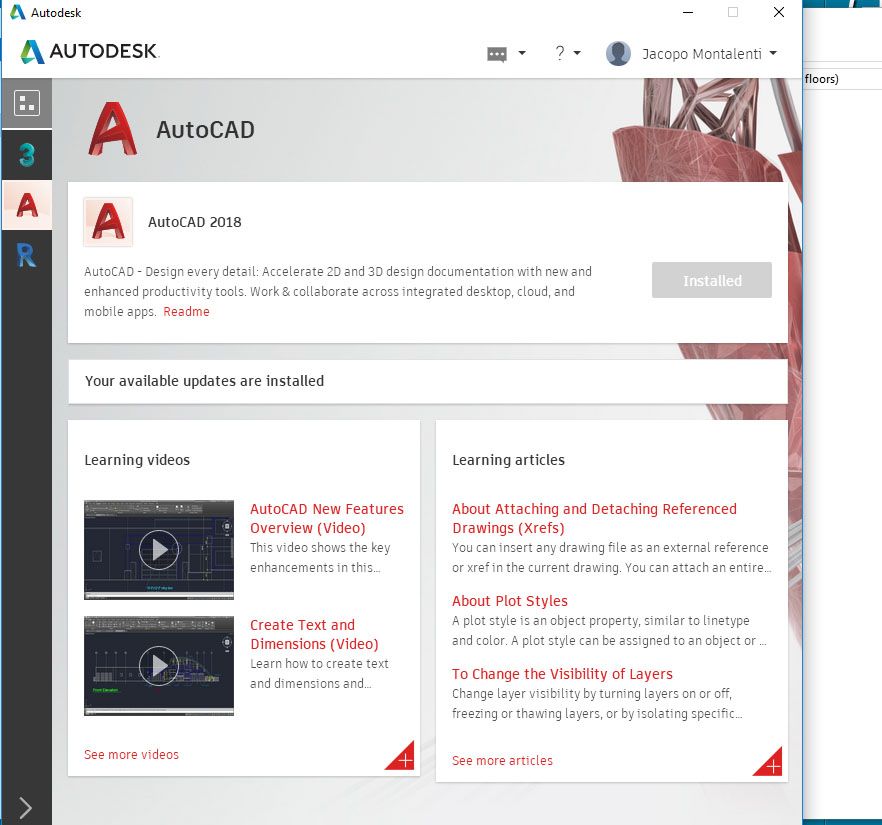Play the Create Text and Dimensions video thumbnail
The image size is (882, 825).
click(x=159, y=666)
